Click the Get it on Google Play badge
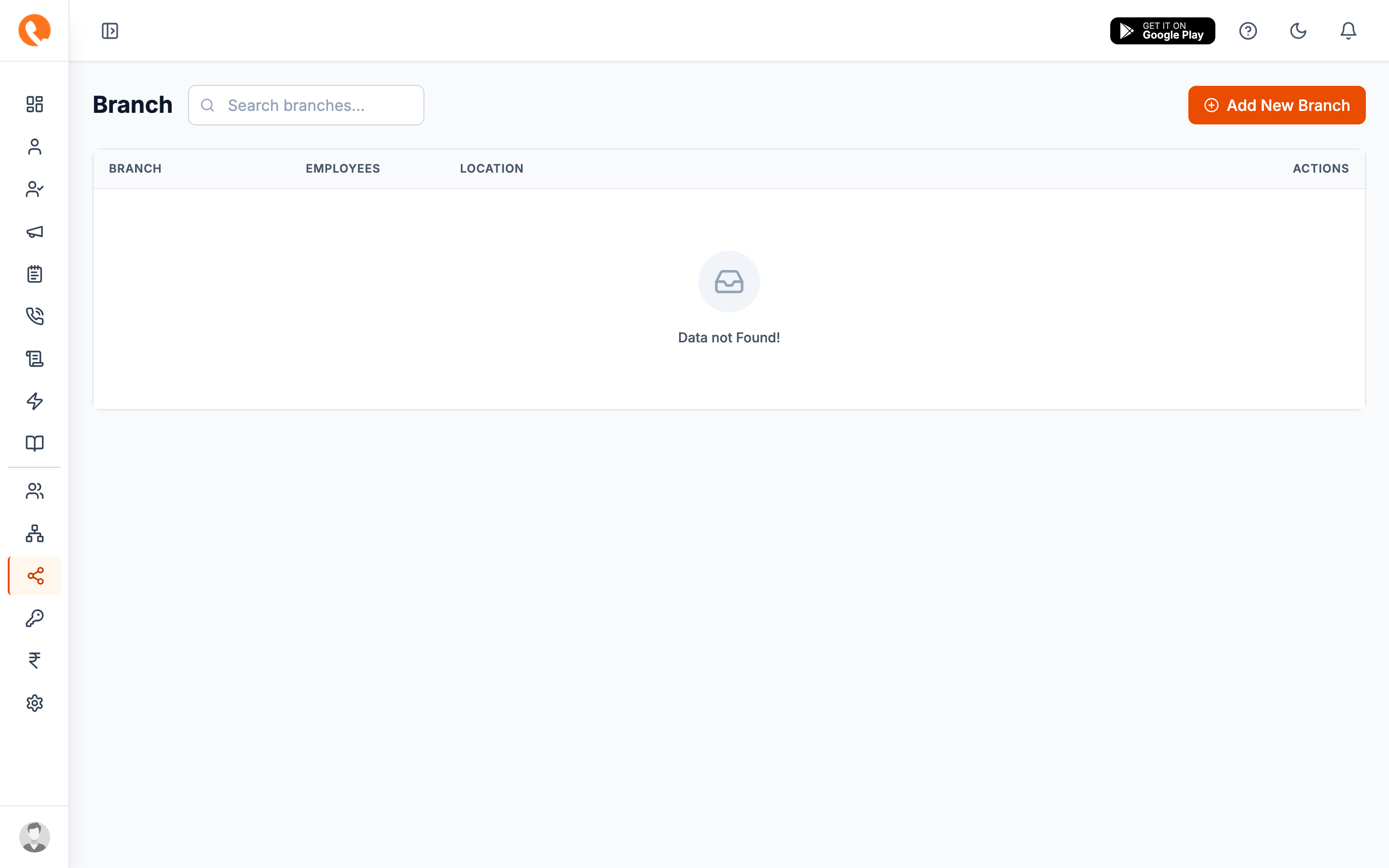Screen dimensions: 1389x868 1162,30
